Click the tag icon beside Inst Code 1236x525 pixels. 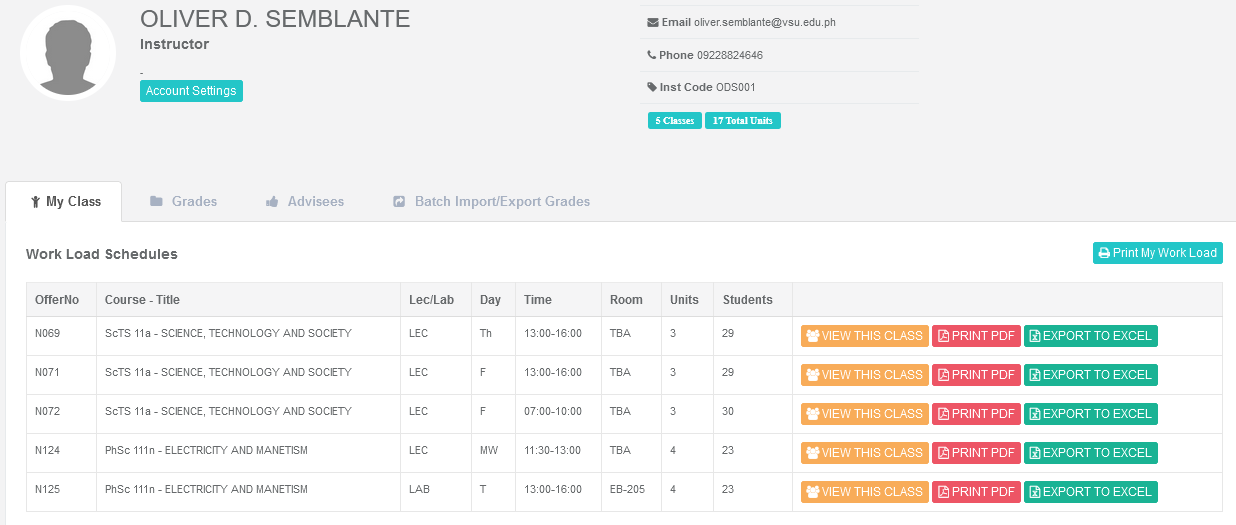click(x=652, y=87)
